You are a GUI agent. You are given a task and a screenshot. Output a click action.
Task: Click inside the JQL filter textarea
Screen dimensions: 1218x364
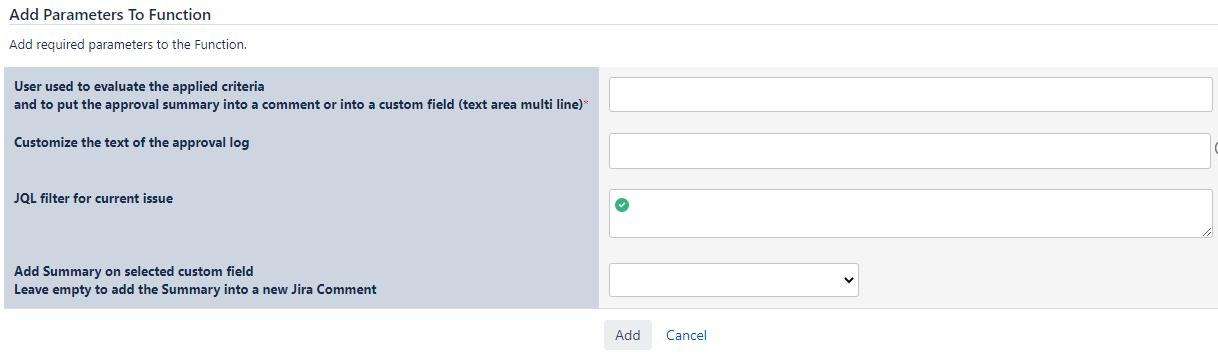[911, 214]
